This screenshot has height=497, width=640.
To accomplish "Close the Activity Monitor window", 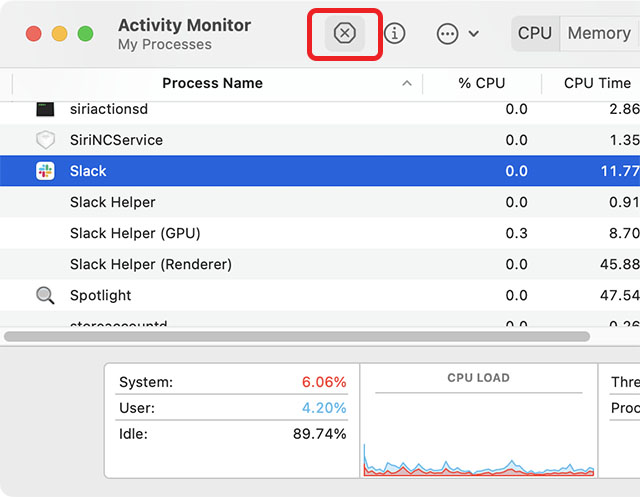I will pos(33,33).
